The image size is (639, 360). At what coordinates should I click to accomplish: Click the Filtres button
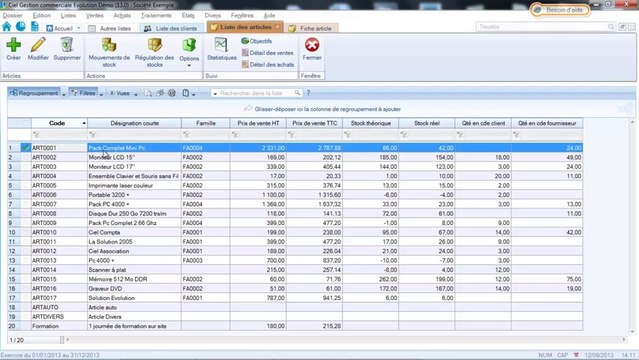tap(83, 93)
